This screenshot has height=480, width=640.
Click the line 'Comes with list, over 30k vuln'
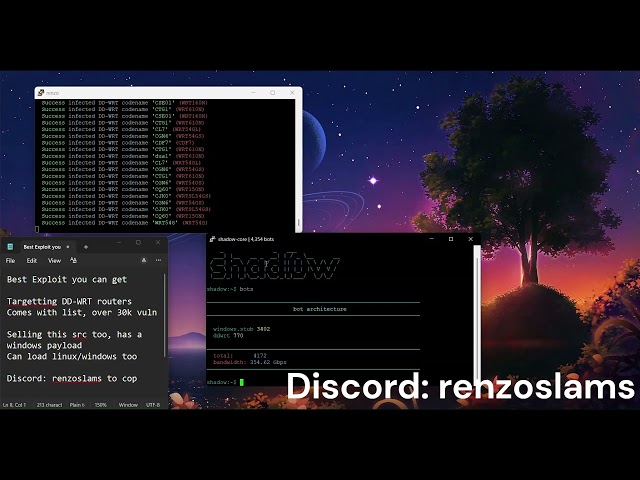82,312
